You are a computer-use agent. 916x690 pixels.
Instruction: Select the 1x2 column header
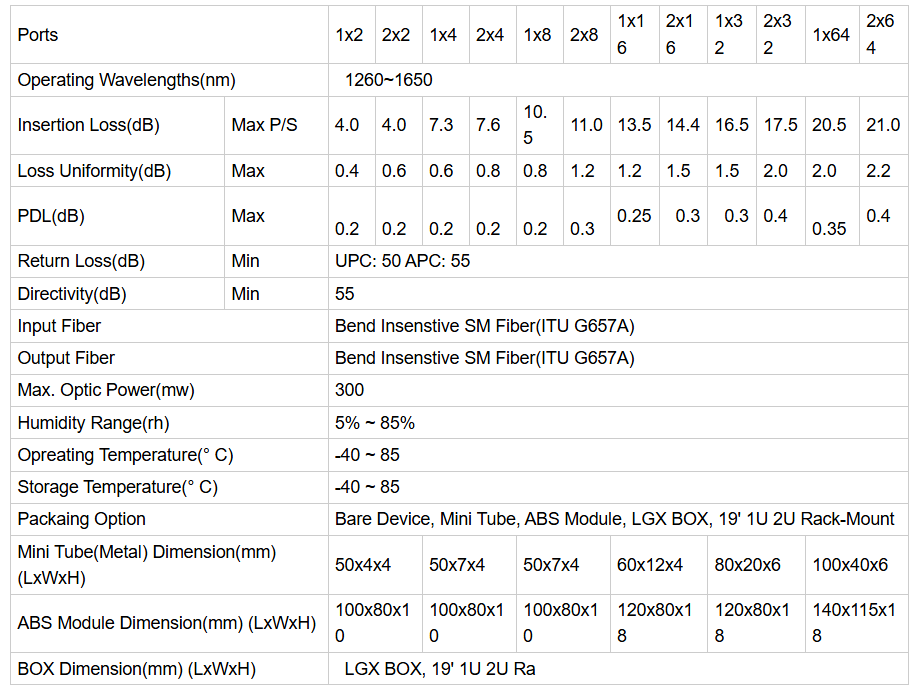349,35
